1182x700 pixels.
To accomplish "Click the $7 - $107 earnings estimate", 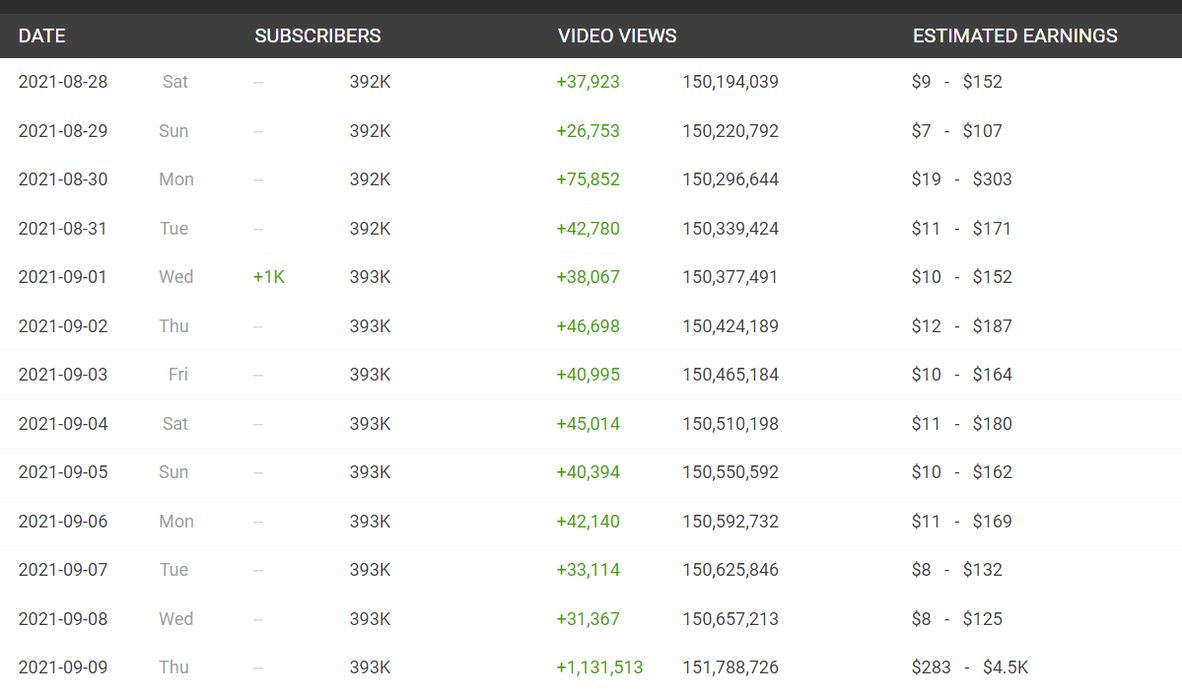I will (x=956, y=131).
